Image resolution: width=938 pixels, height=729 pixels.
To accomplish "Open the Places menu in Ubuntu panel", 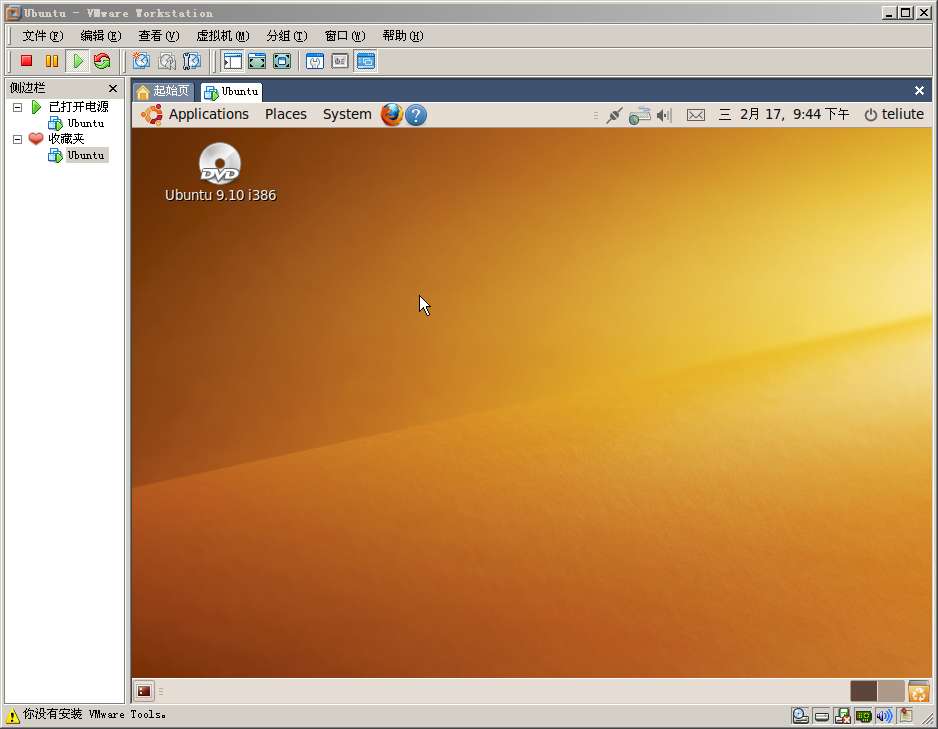I will tap(286, 114).
